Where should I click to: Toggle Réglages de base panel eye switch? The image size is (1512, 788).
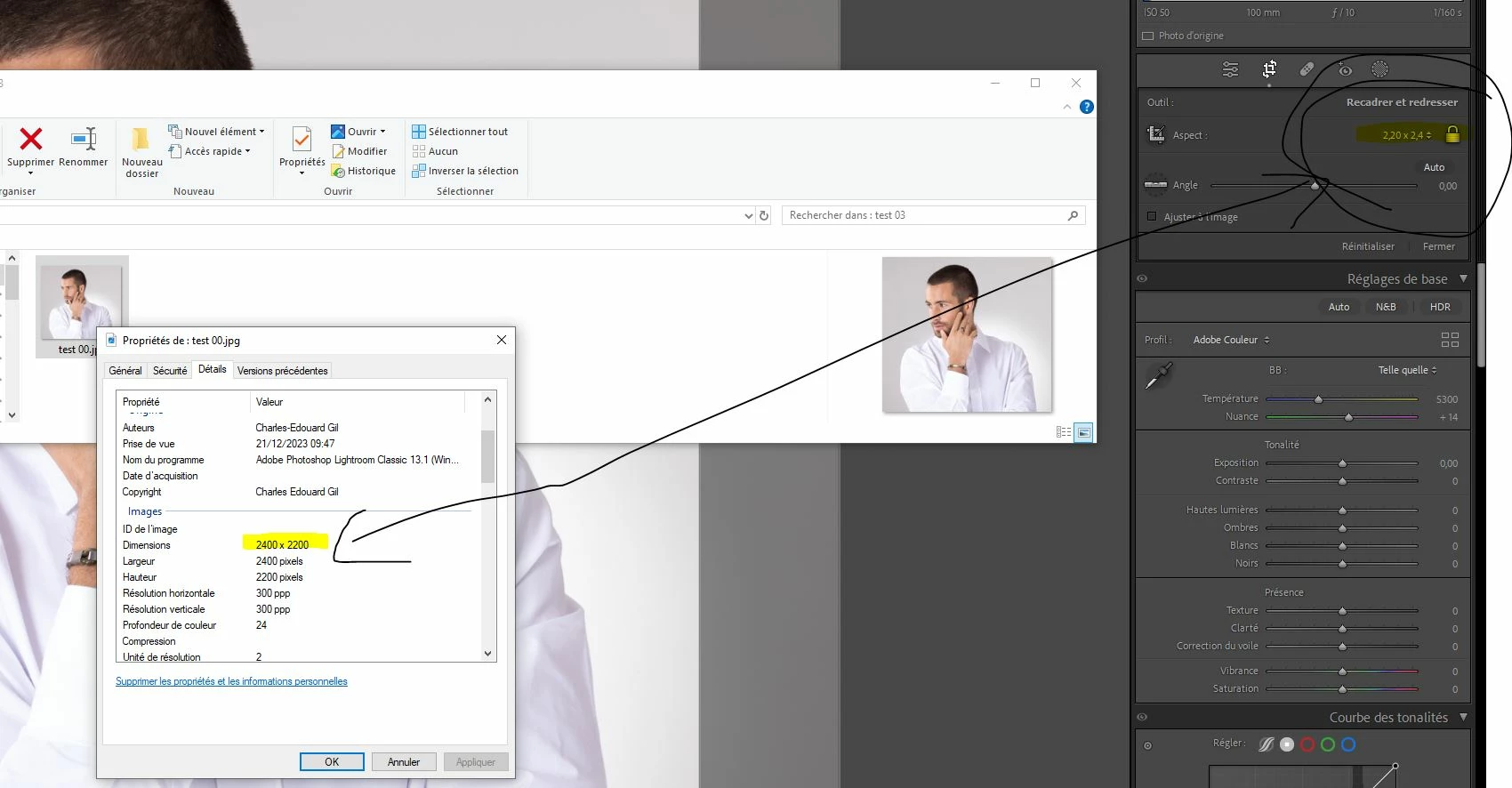point(1142,278)
